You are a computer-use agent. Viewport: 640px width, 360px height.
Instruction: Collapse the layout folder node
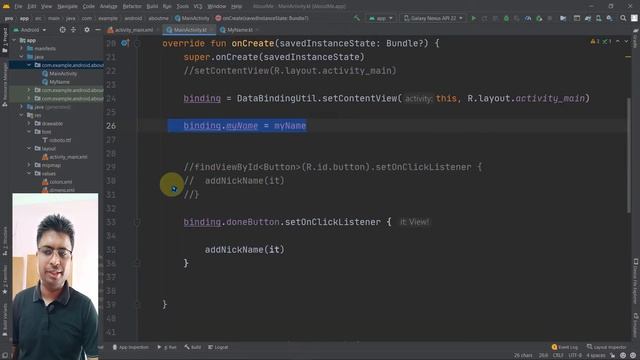[29, 149]
